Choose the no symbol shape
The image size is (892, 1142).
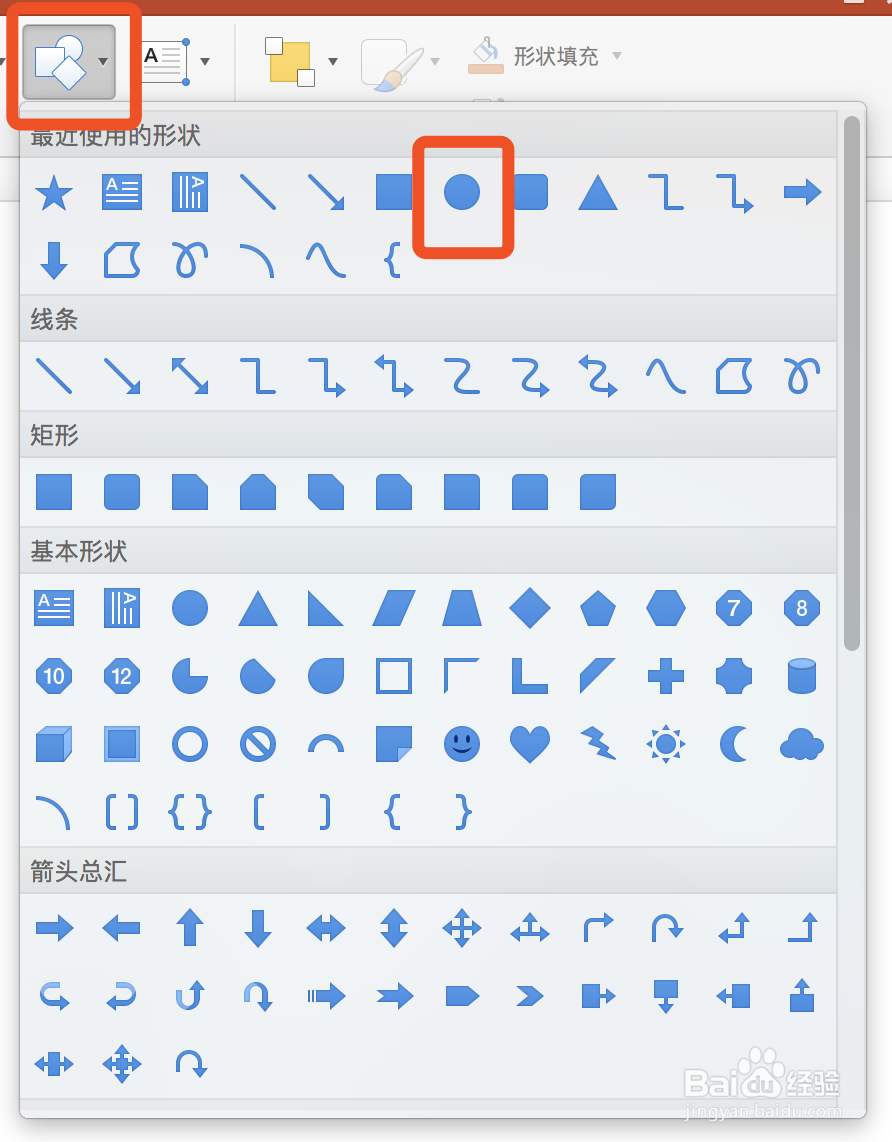click(258, 744)
